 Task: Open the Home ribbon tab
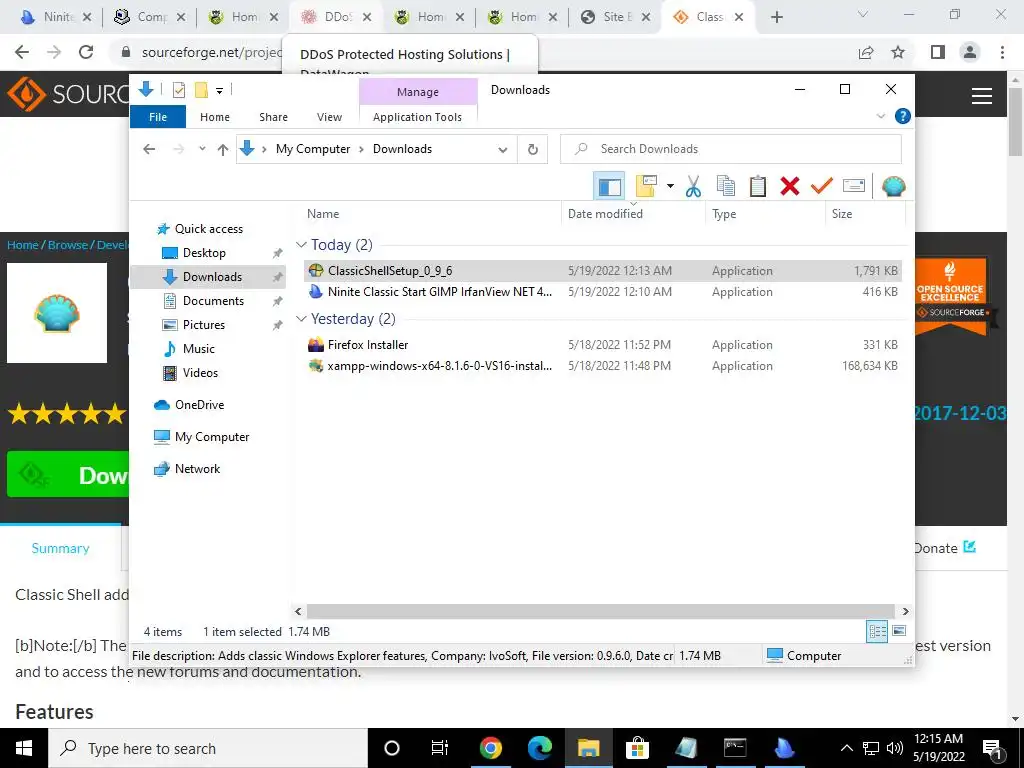click(x=215, y=117)
